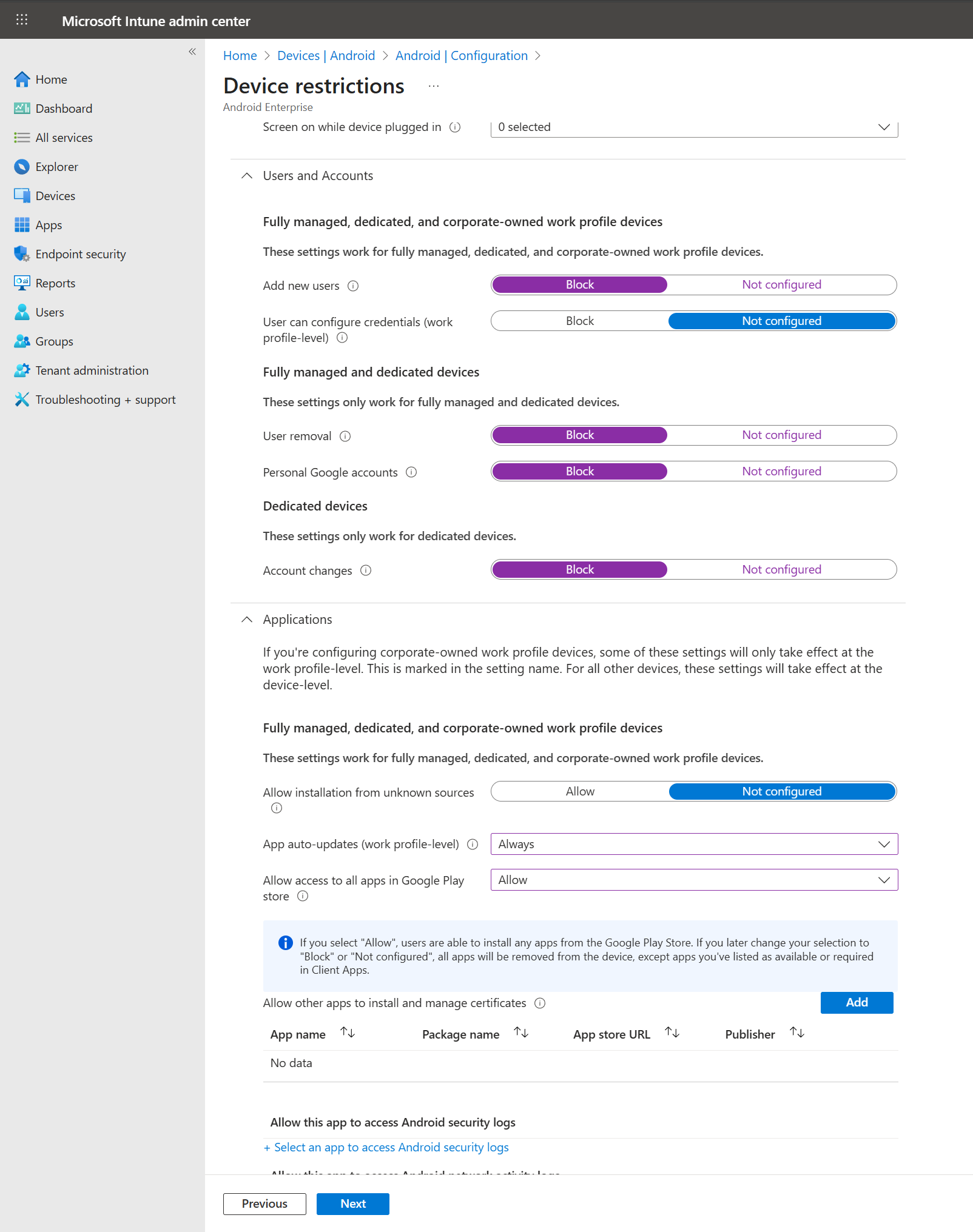Sort table by Publisher
Viewport: 973px width, 1232px height.
click(797, 1033)
